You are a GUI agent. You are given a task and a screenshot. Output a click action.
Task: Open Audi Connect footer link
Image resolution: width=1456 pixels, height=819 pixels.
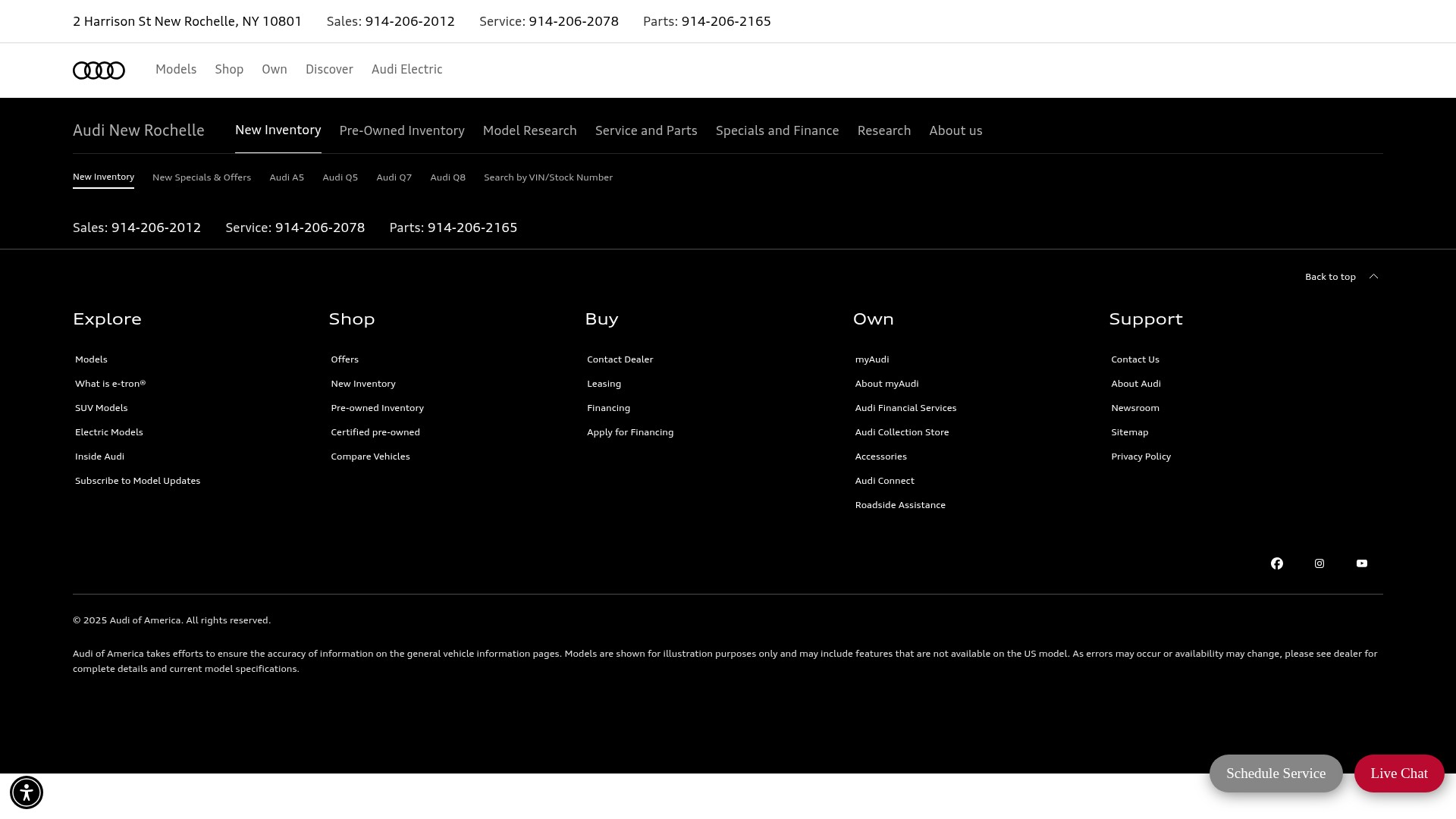(884, 481)
